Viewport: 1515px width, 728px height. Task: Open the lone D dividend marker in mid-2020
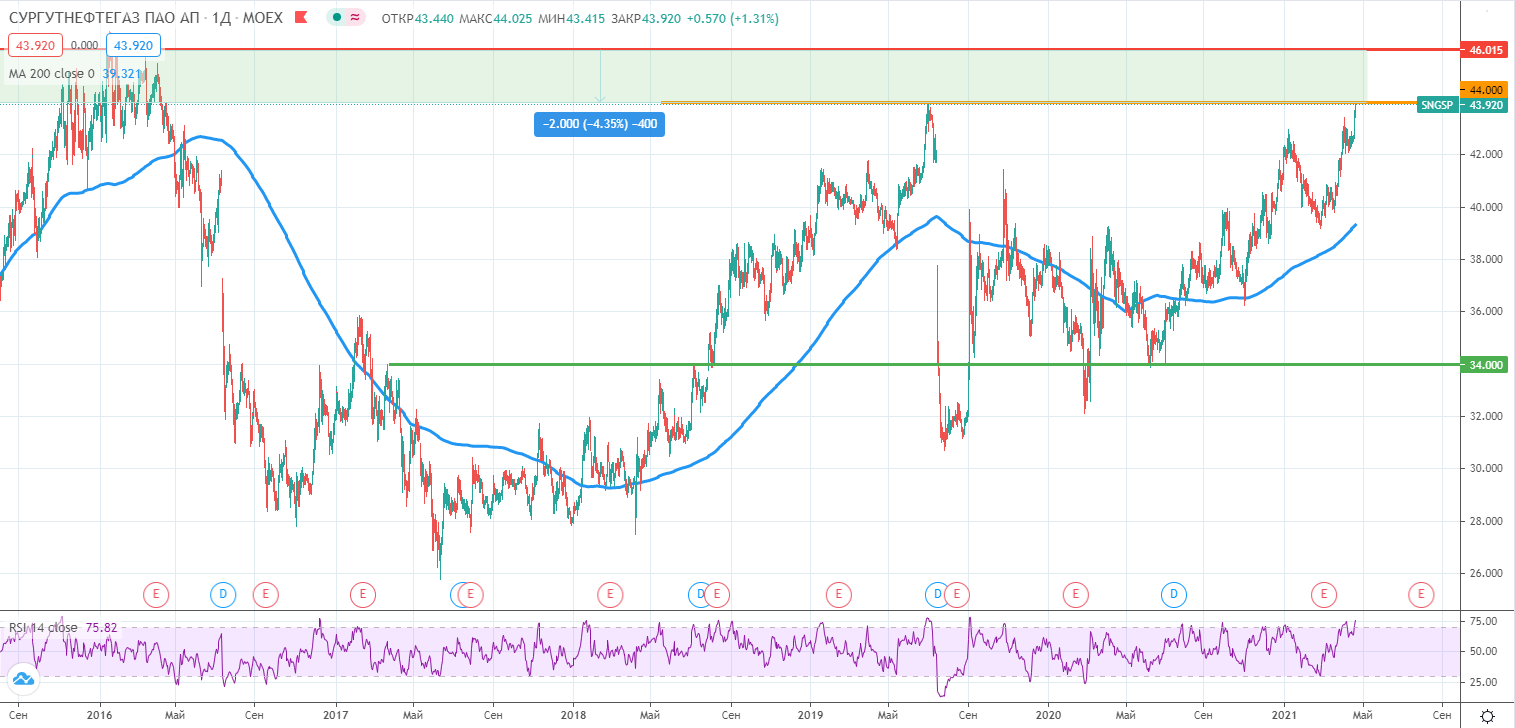tap(1174, 595)
